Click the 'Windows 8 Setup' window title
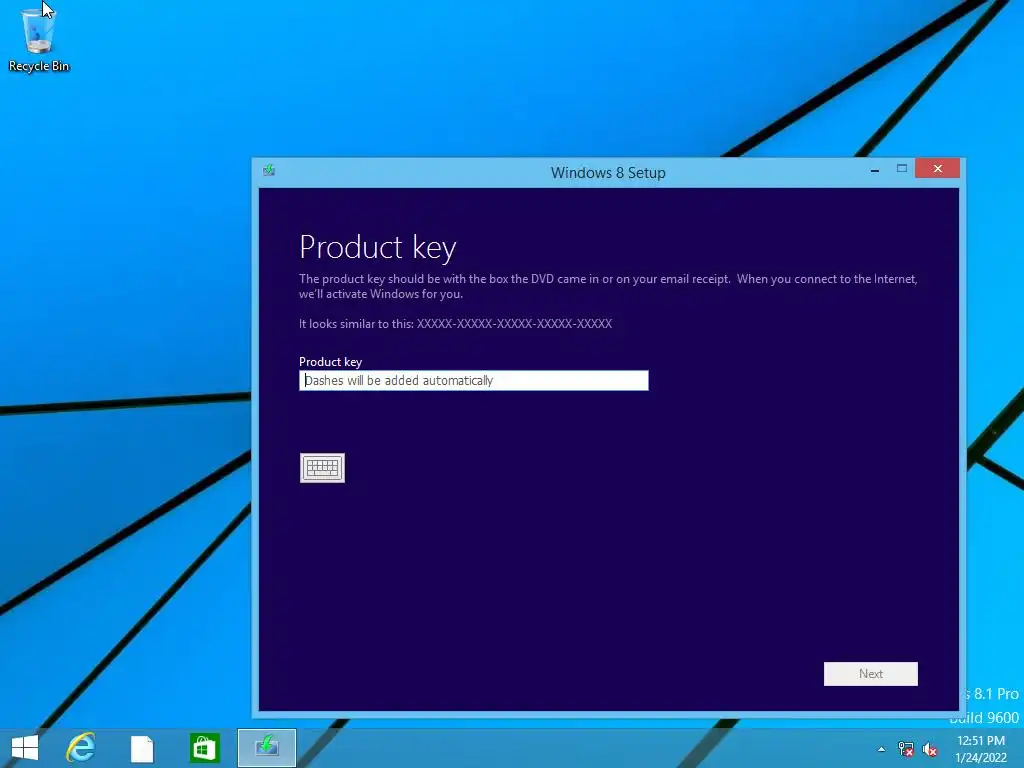Screen dimensions: 1024x768 608,172
